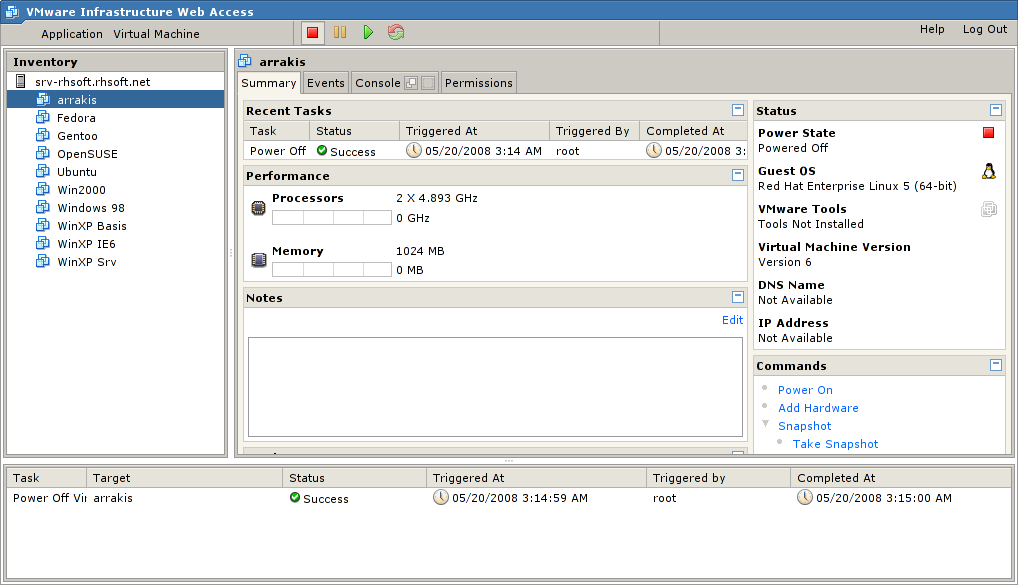Click the 1024 MB memory value
The width and height of the screenshot is (1018, 585).
[420, 251]
